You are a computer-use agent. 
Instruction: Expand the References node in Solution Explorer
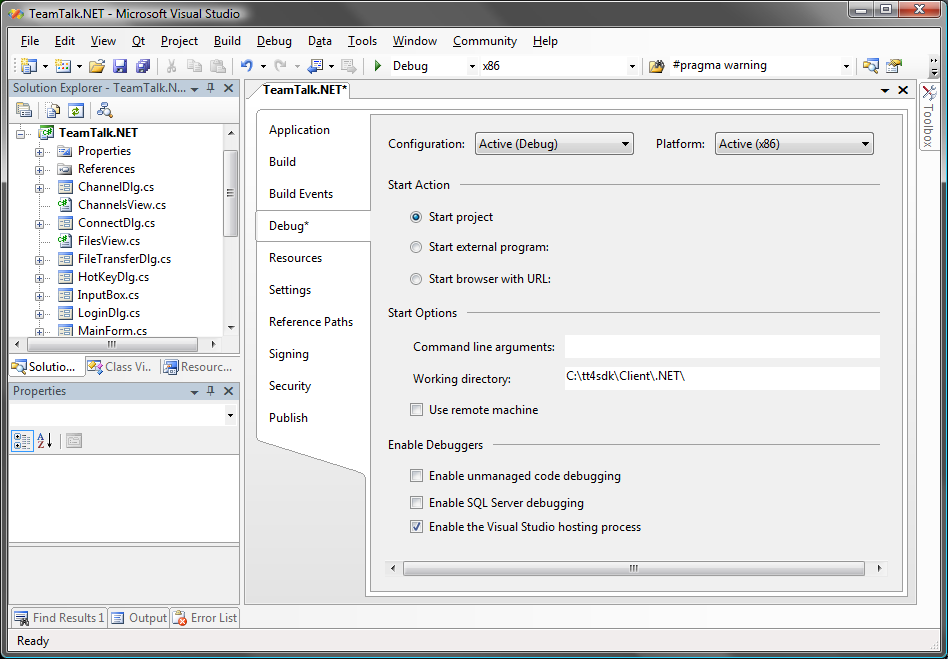tap(40, 169)
